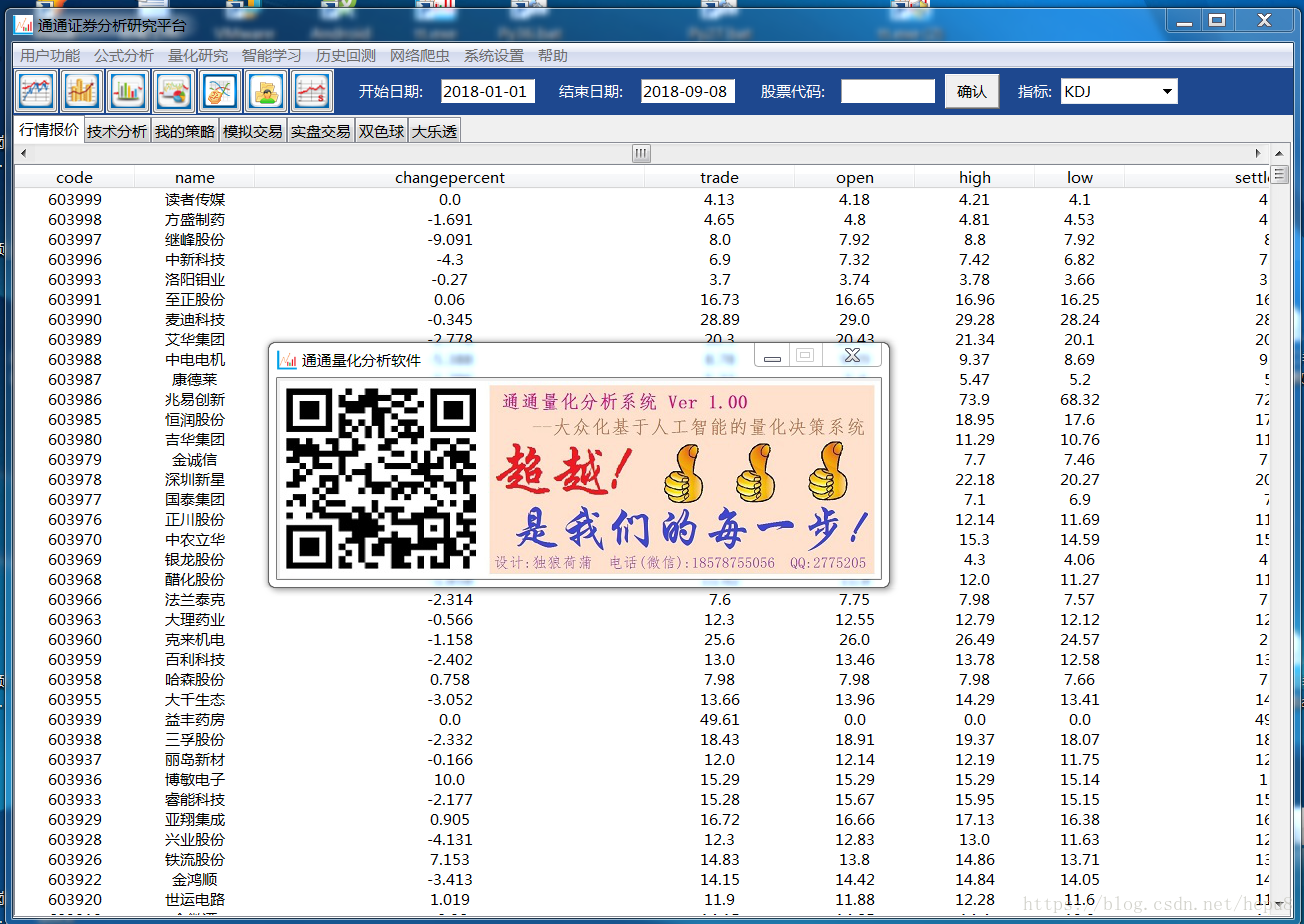
Task: Click the pie chart toolbar icon
Action: point(174,92)
